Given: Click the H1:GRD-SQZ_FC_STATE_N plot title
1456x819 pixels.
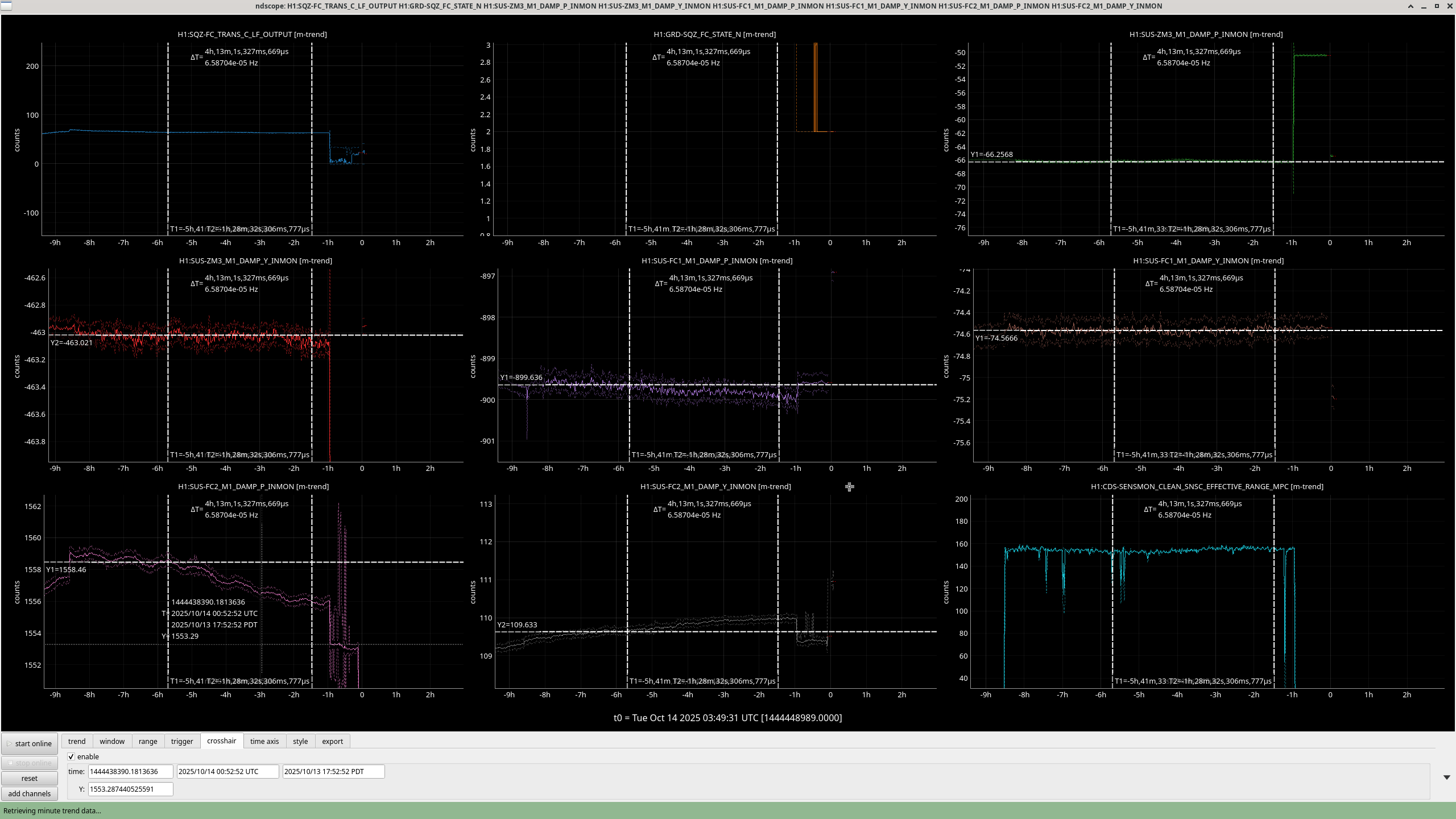Looking at the screenshot, I should click(714, 34).
